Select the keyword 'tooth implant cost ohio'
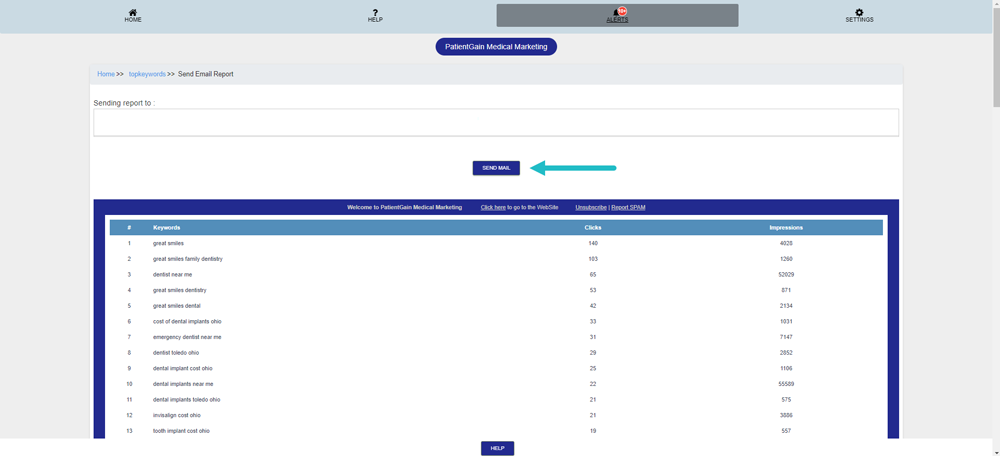 tap(181, 431)
